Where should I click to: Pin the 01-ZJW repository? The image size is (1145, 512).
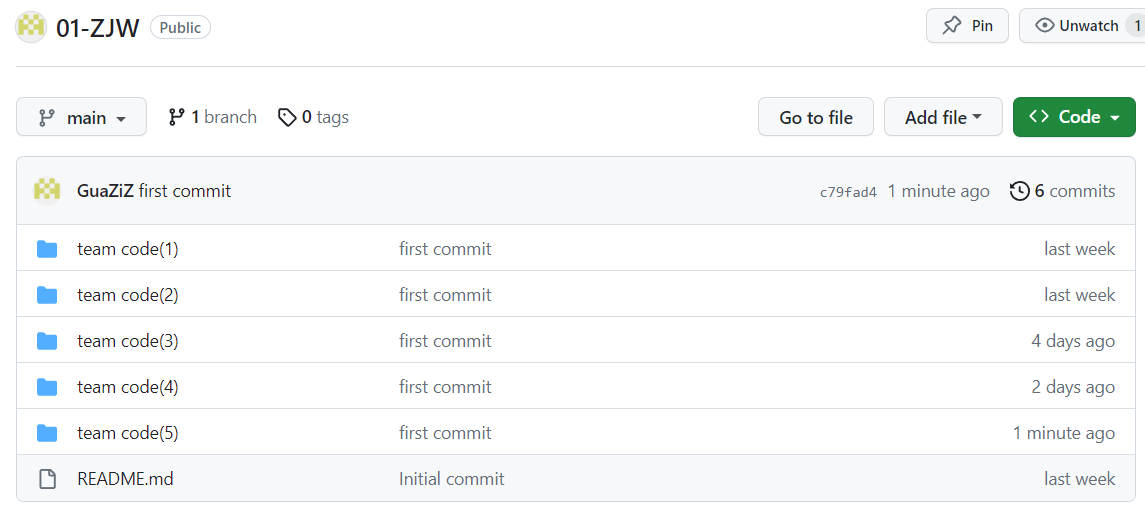tap(968, 26)
